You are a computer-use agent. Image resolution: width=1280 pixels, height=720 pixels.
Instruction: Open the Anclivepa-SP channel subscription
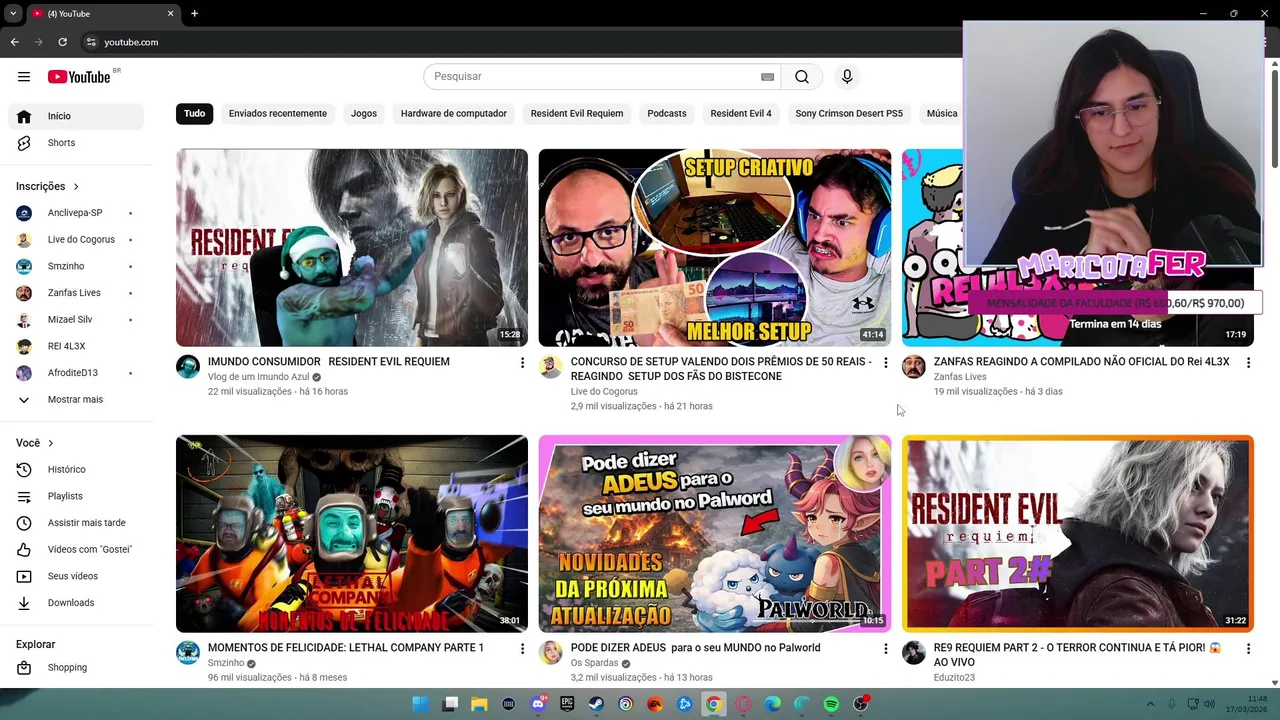pos(76,213)
